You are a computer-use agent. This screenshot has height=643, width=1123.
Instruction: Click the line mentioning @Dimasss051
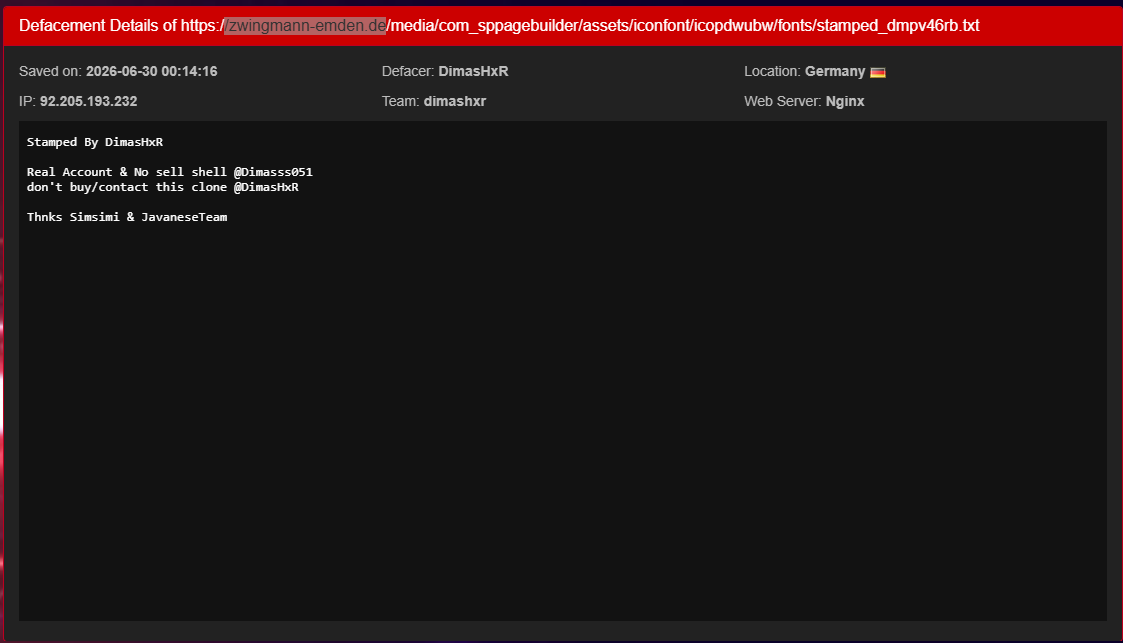[x=170, y=172]
